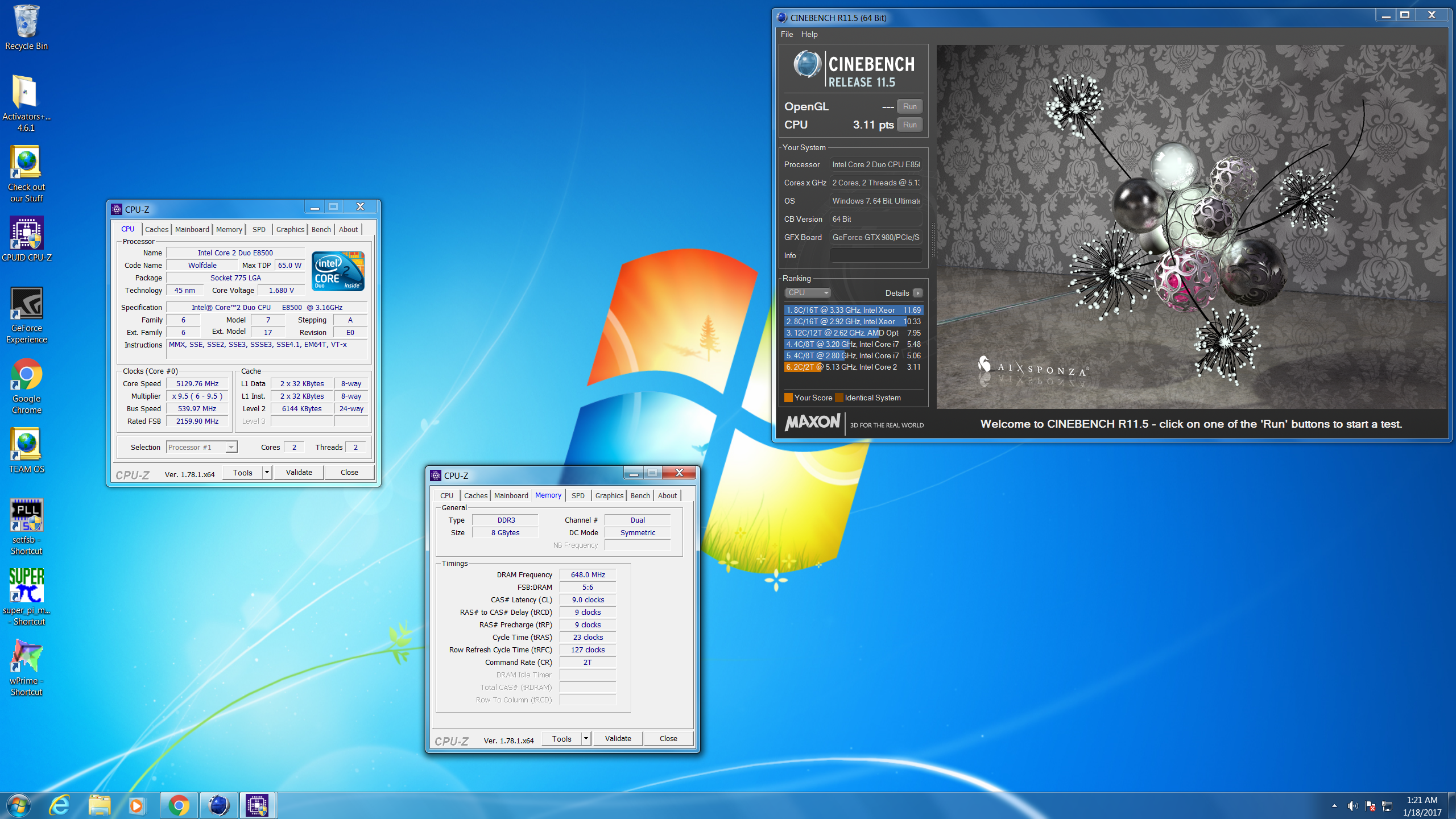This screenshot has height=819, width=1456.
Task: Click Close in CPU-Z CPU window
Action: click(349, 472)
